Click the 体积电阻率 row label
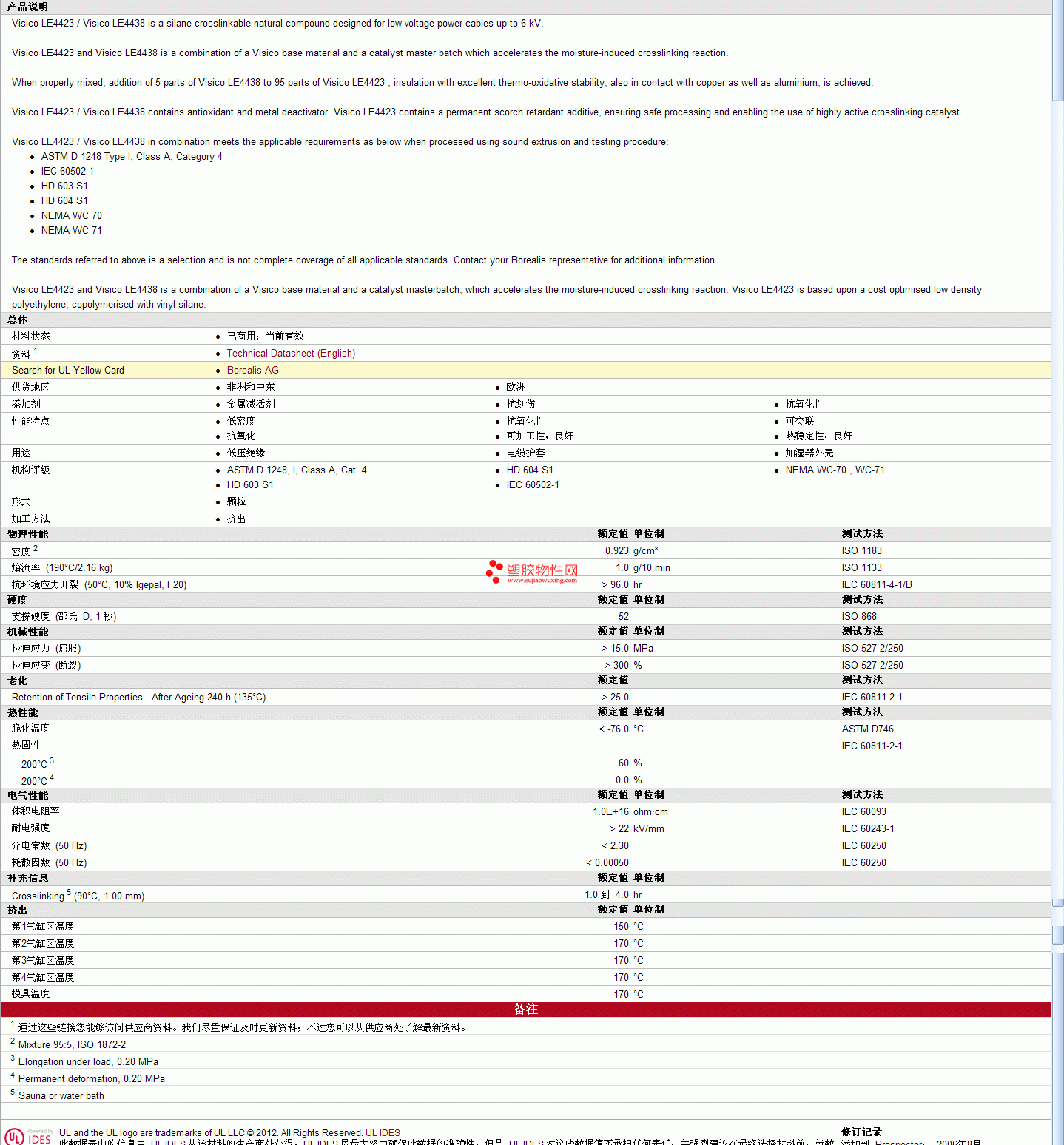The height and width of the screenshot is (1145, 1064). [x=36, y=811]
